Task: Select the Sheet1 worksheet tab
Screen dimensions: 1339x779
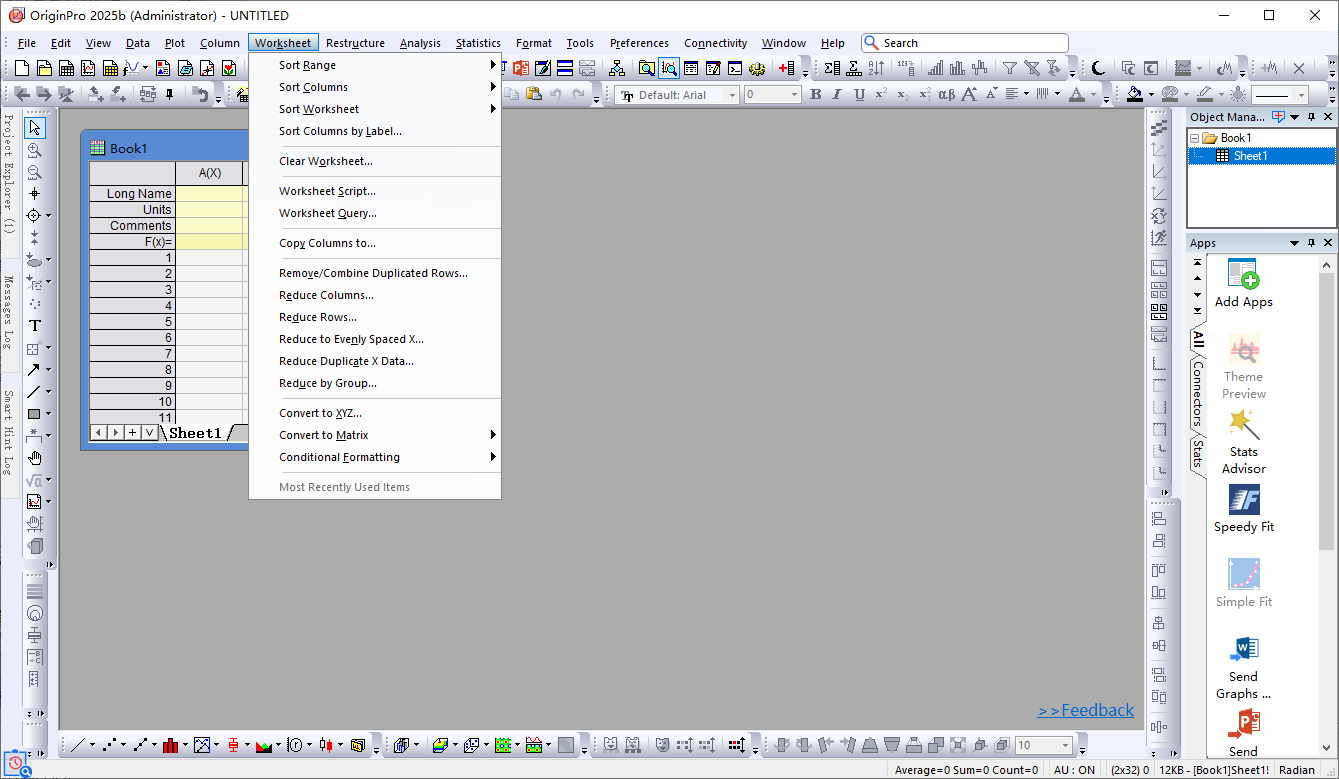Action: (195, 433)
